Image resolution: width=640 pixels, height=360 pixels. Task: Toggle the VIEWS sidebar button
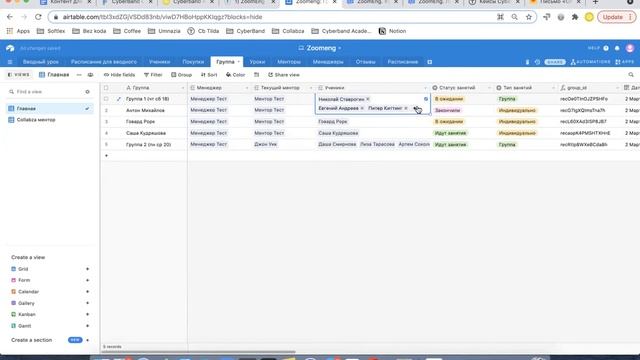click(x=19, y=75)
